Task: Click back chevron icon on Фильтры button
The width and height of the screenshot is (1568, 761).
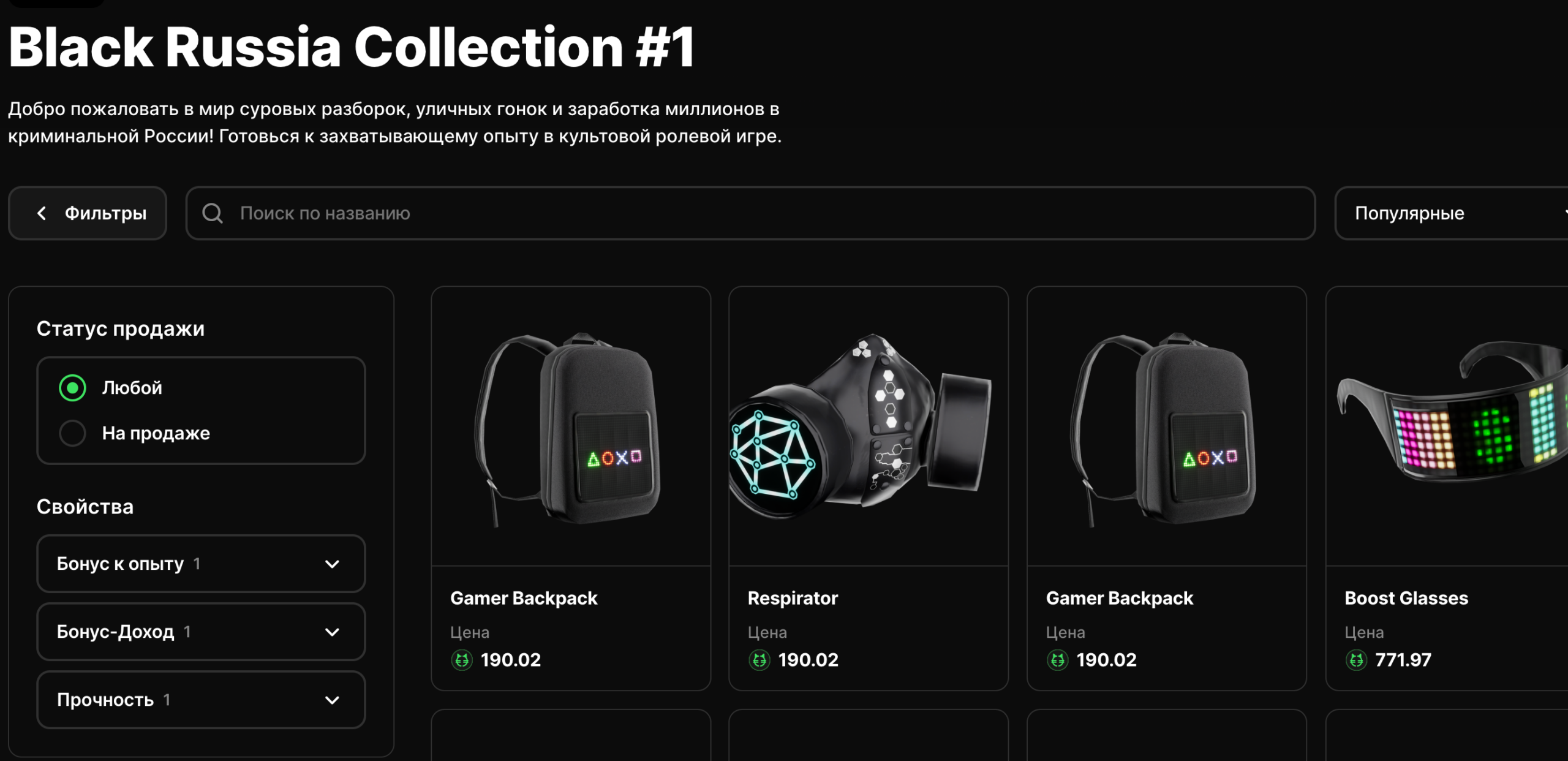Action: click(x=42, y=213)
